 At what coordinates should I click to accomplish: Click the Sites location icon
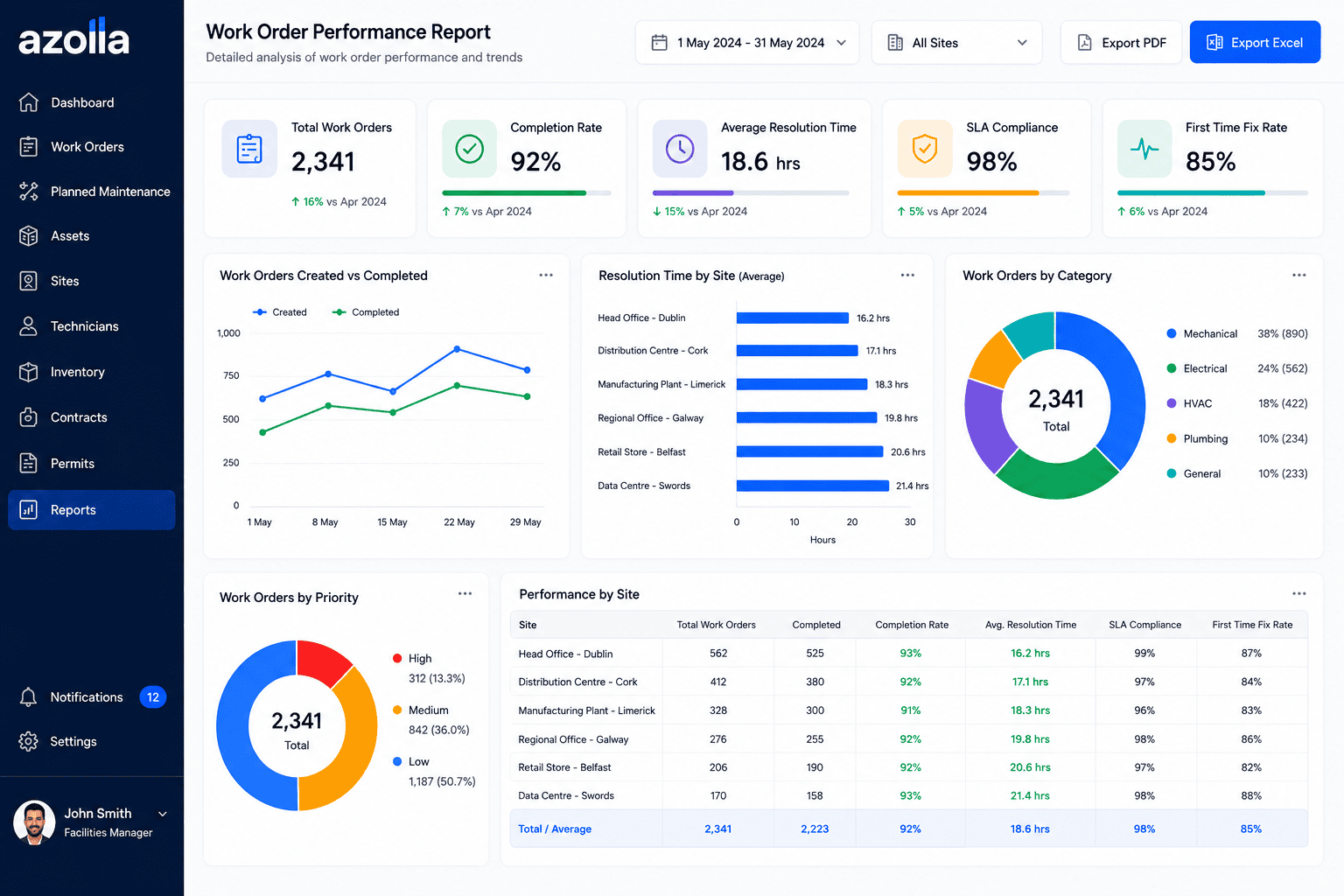[29, 281]
